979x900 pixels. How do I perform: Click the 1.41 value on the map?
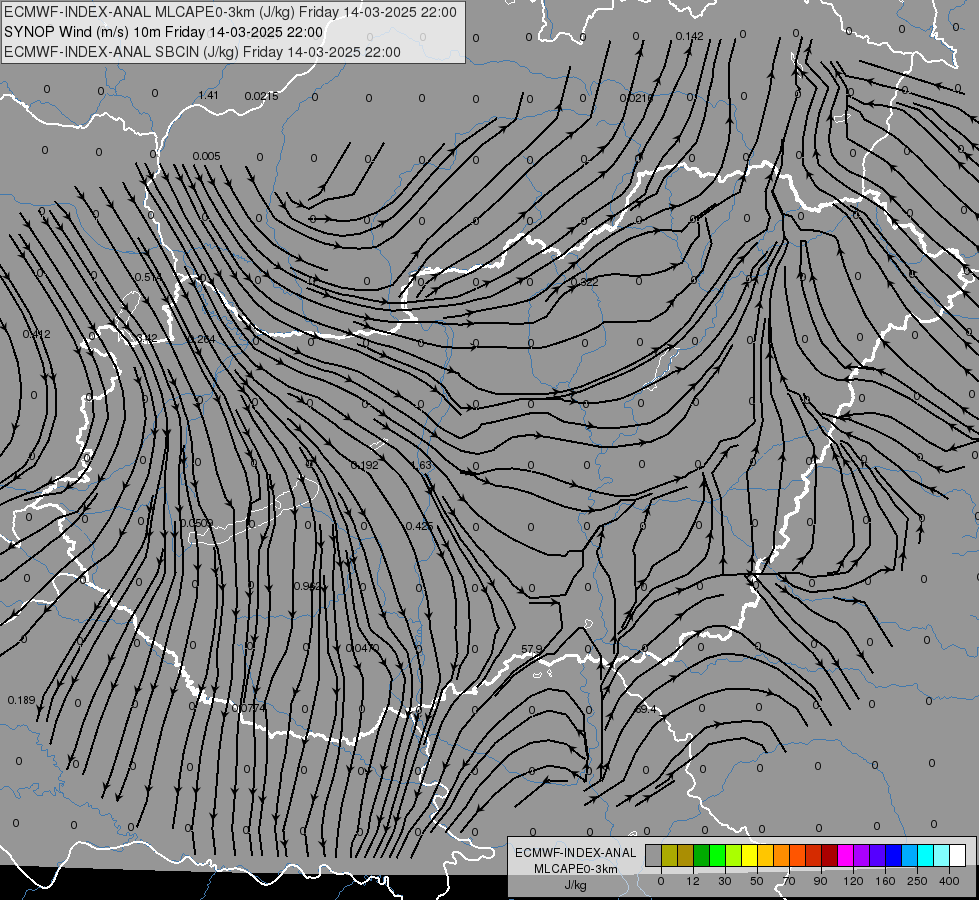pyautogui.click(x=209, y=95)
